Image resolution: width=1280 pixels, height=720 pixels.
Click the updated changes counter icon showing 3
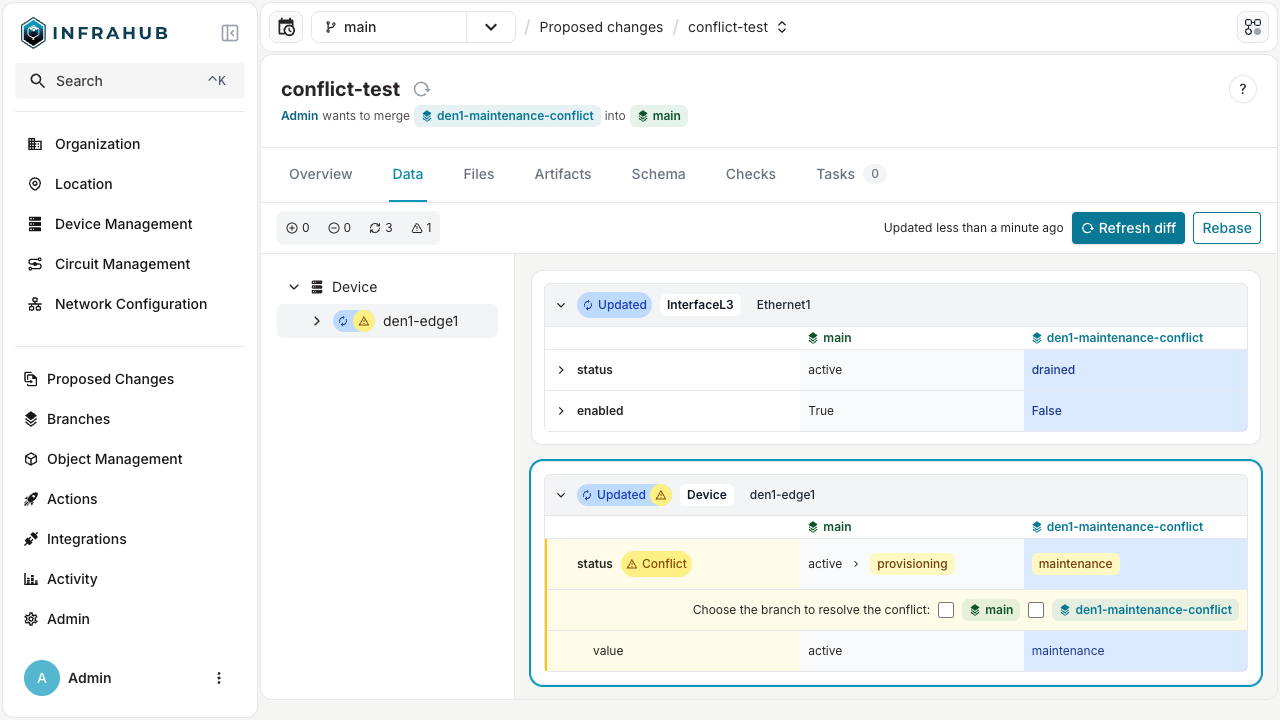tap(374, 228)
